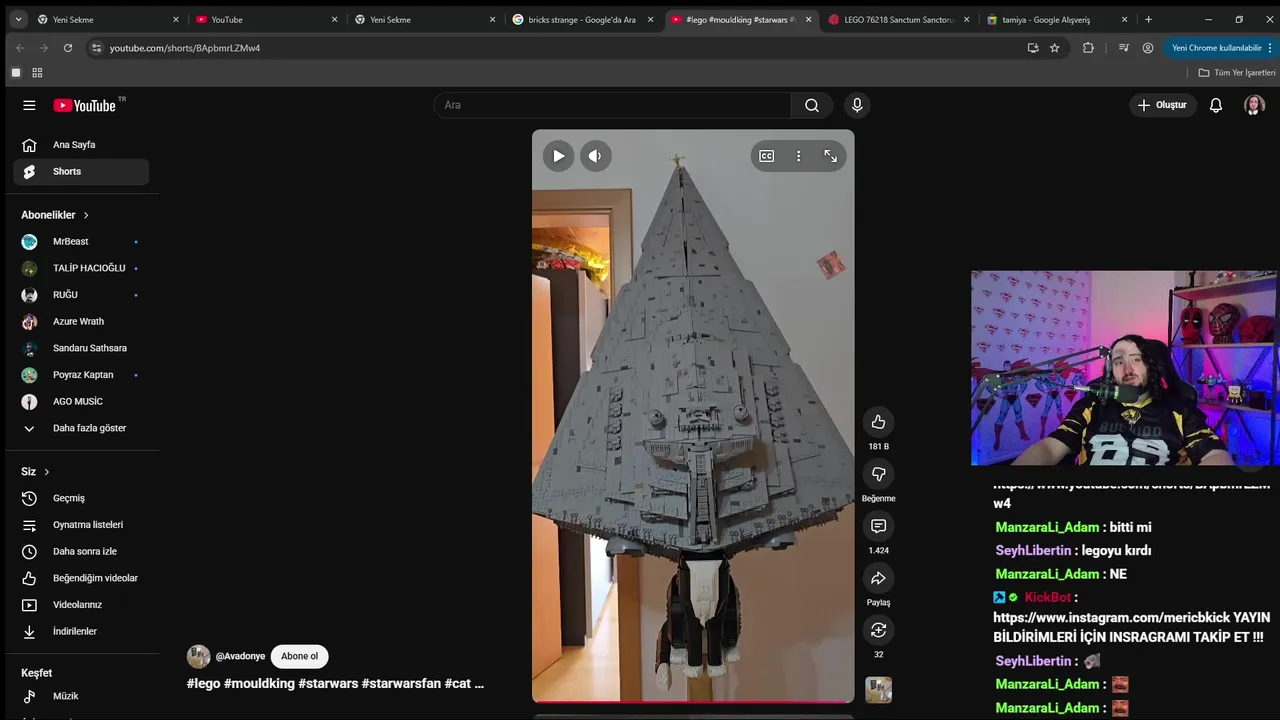Expand the Abonelikler section chevron
The height and width of the screenshot is (720, 1280).
86,215
